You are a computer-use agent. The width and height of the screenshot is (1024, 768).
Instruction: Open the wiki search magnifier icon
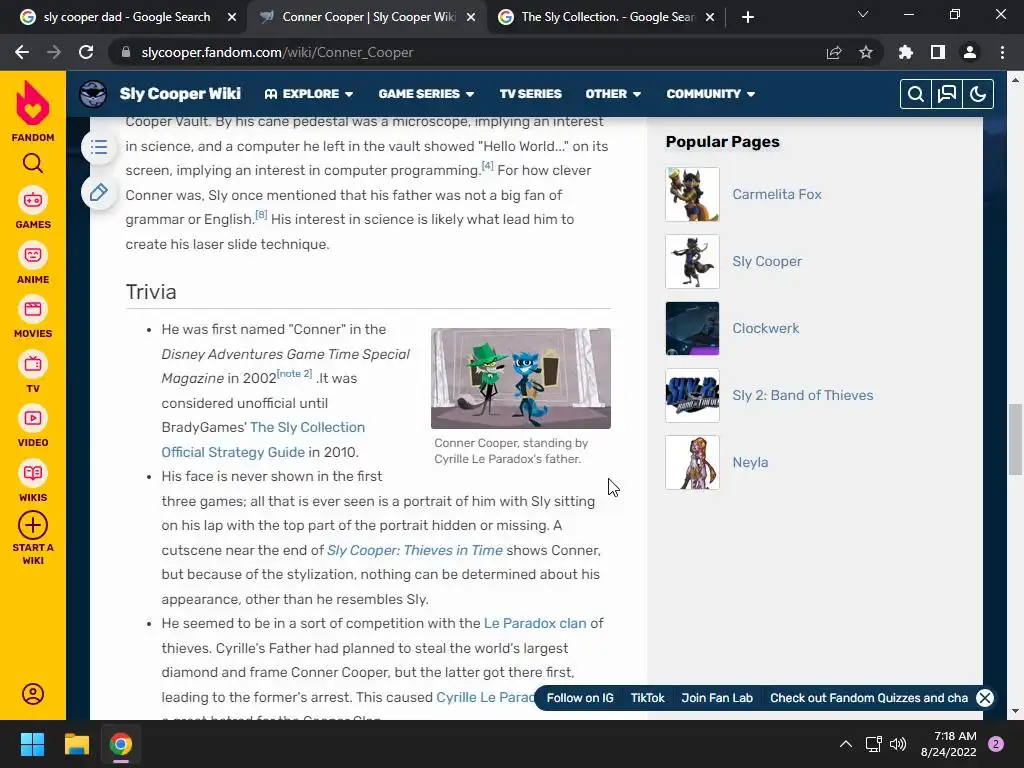916,94
